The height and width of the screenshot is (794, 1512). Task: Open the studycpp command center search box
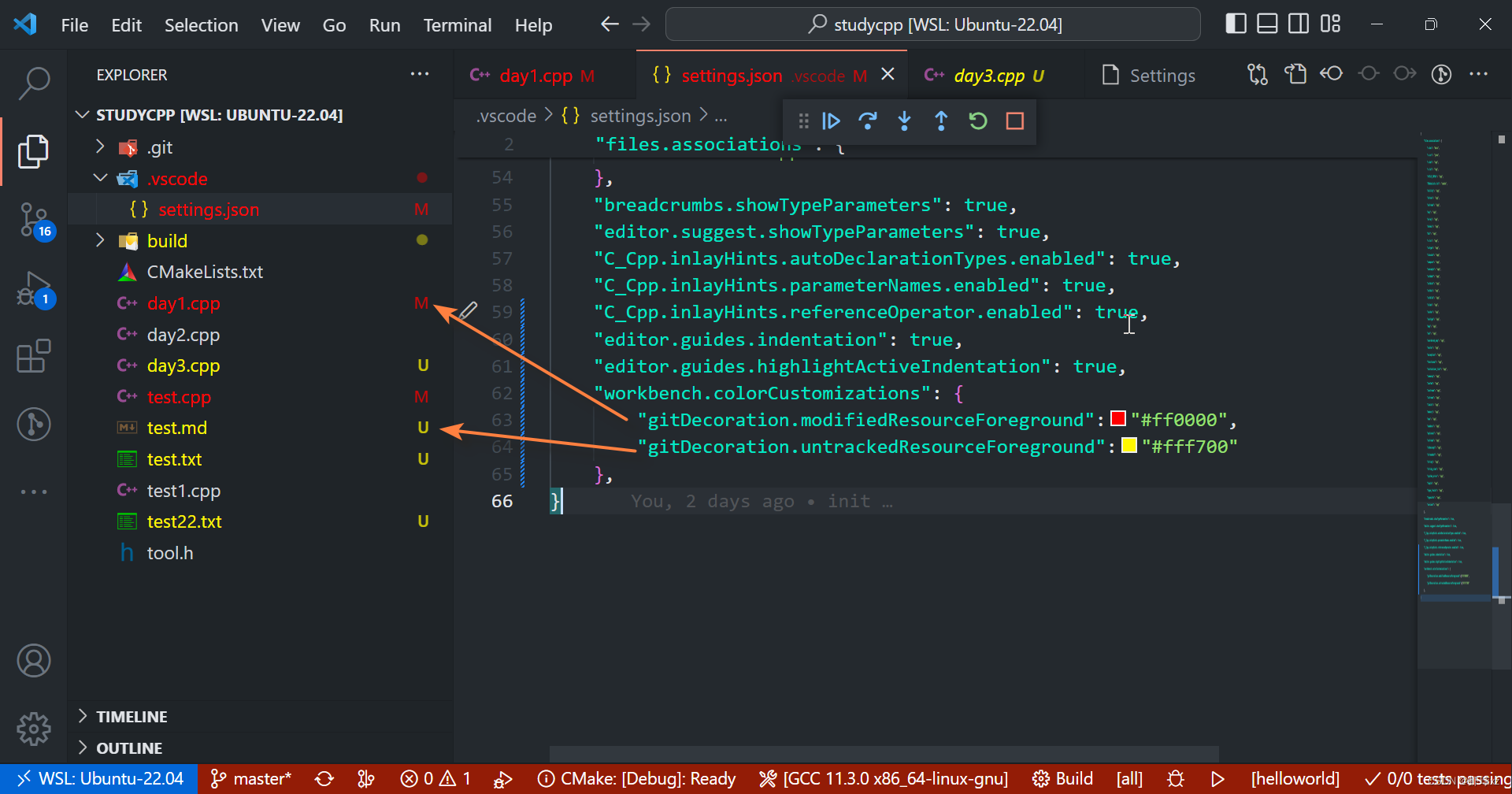click(x=933, y=24)
